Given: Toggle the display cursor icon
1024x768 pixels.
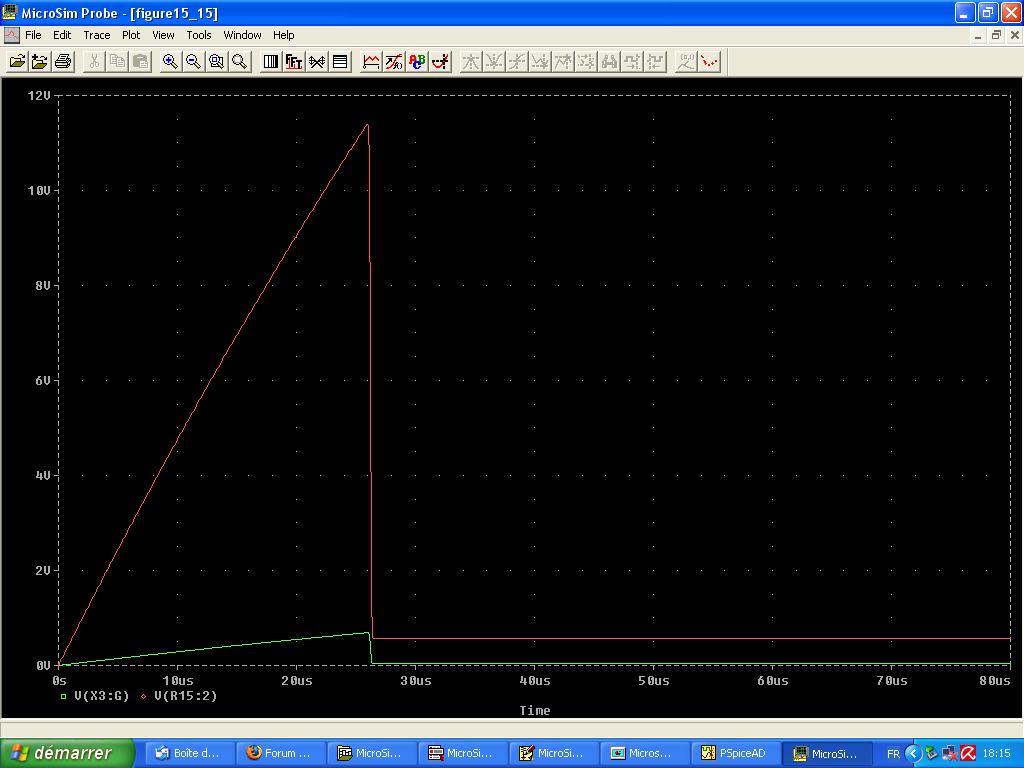Looking at the screenshot, I should [x=441, y=61].
